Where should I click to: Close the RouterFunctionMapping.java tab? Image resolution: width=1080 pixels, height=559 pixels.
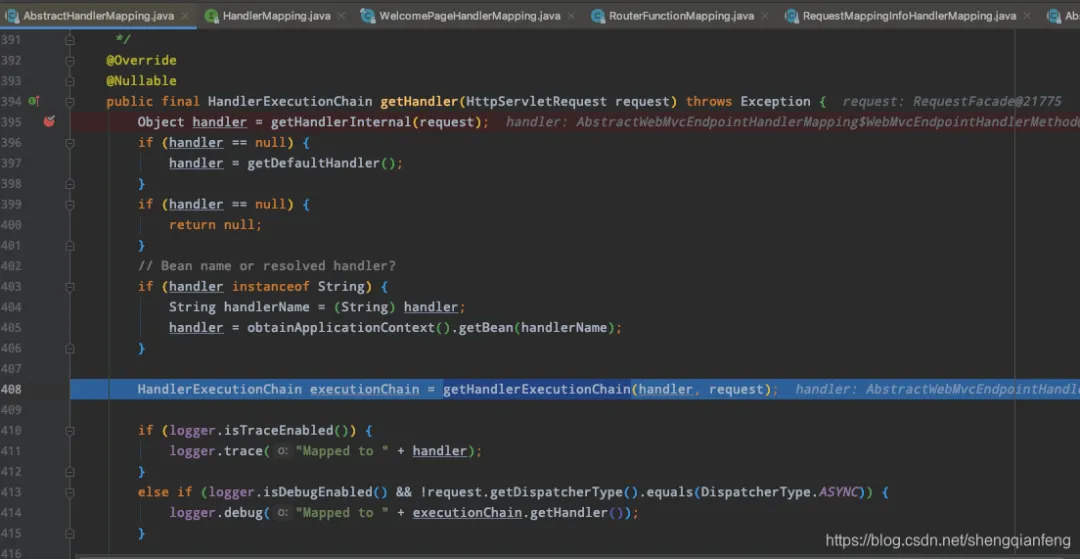click(764, 16)
